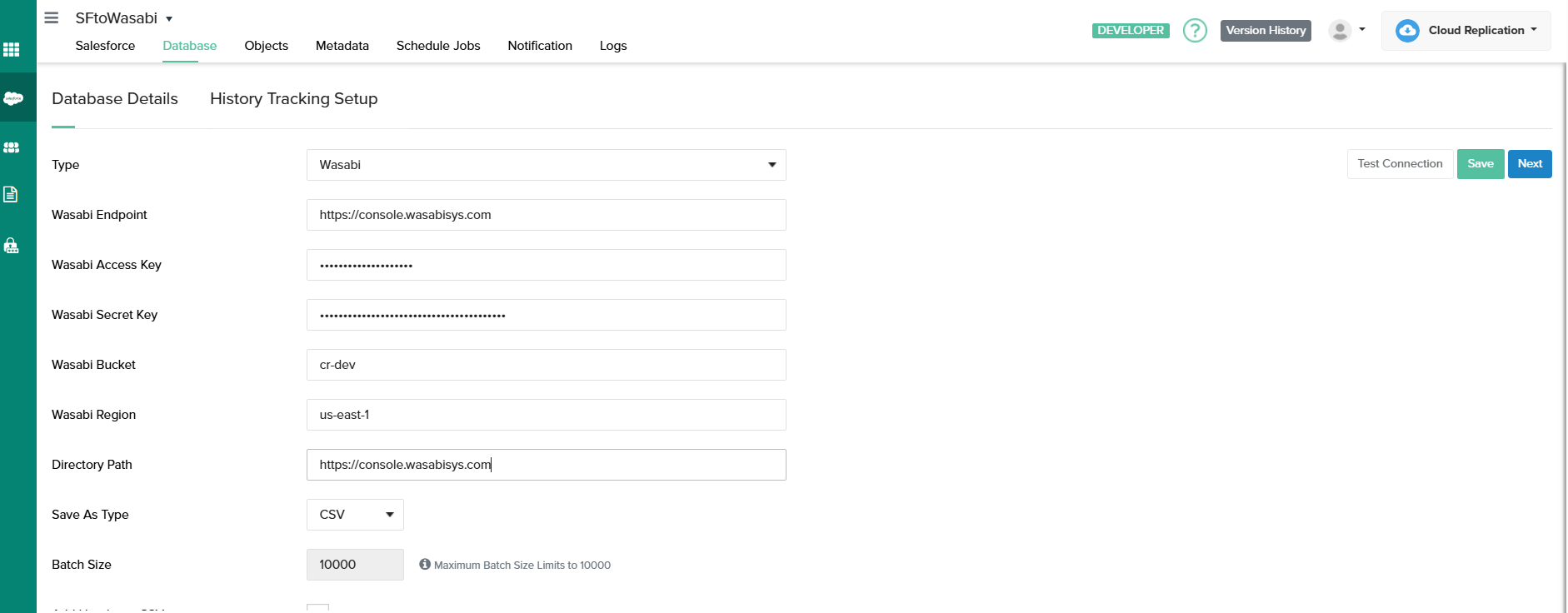Tick the checkbox below Batch Size
Viewport: 1568px width, 613px height.
(x=318, y=608)
